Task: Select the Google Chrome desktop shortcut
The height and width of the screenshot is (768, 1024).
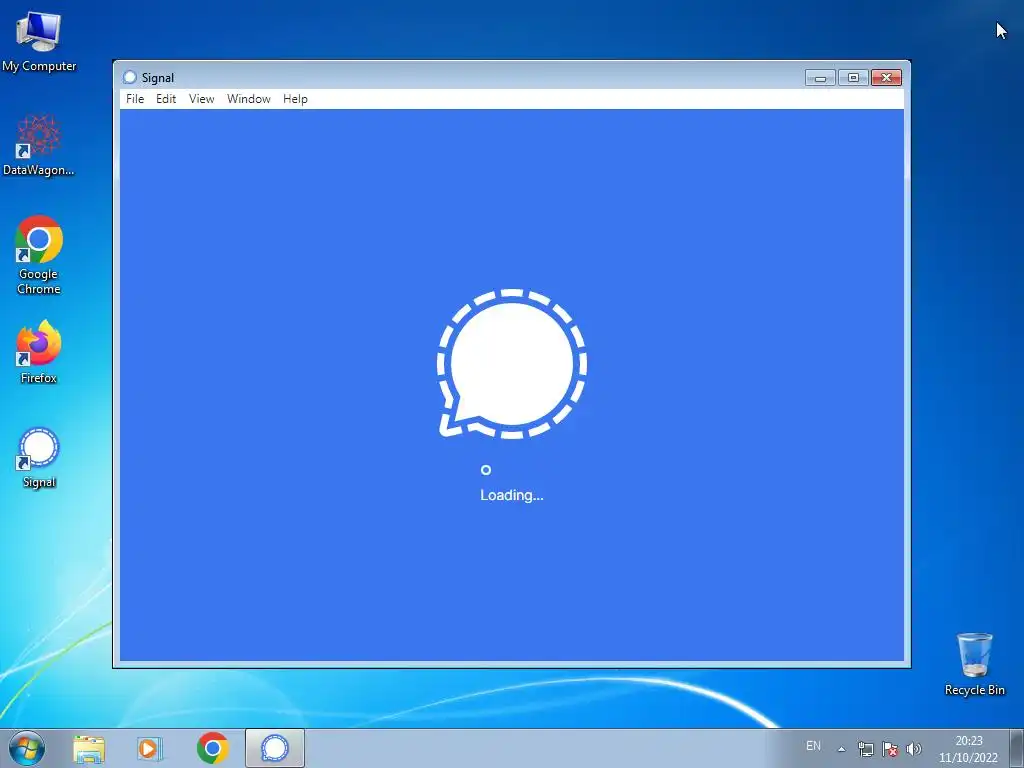Action: click(x=39, y=255)
